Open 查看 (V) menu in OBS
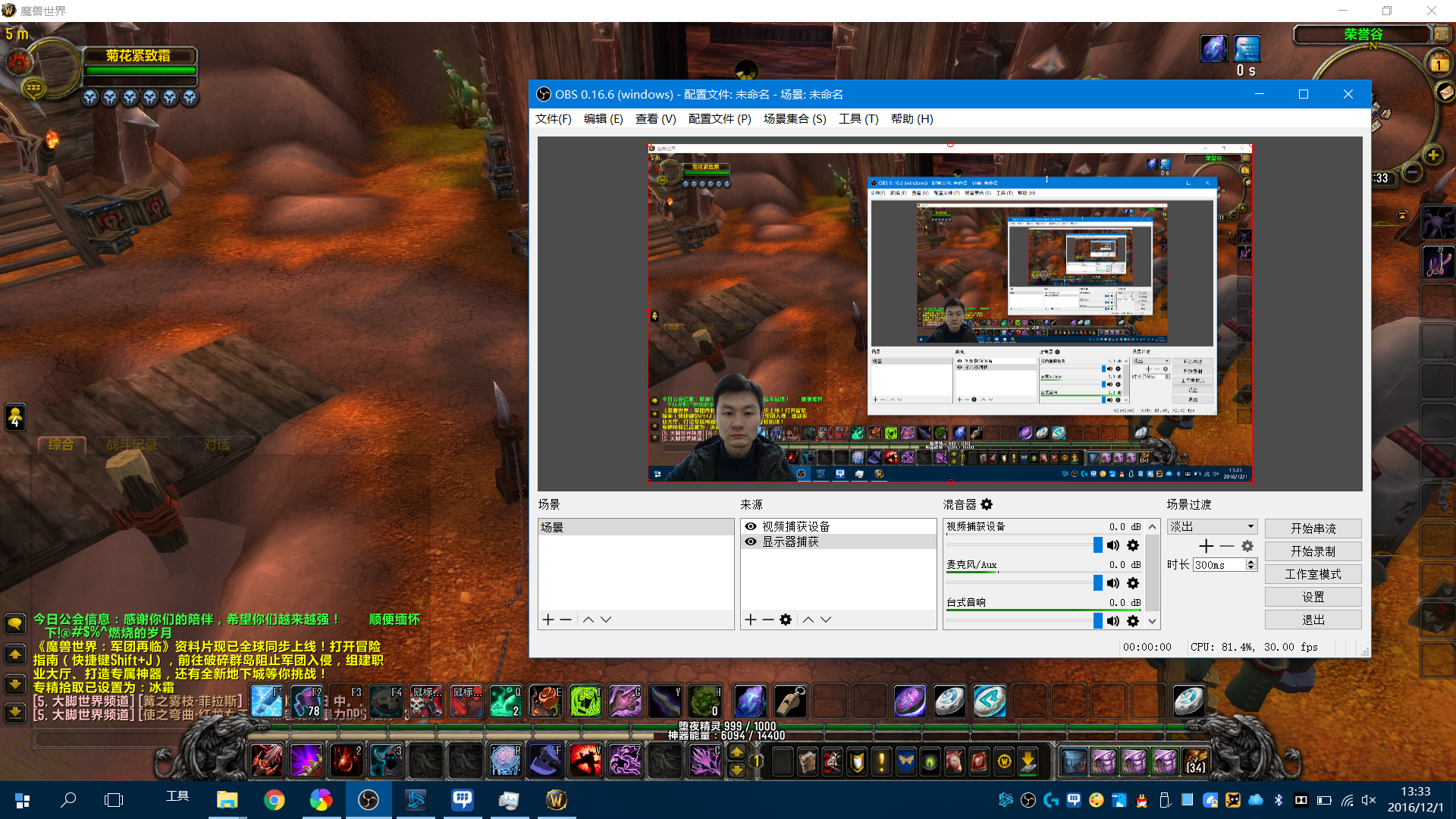The height and width of the screenshot is (819, 1456). [655, 119]
